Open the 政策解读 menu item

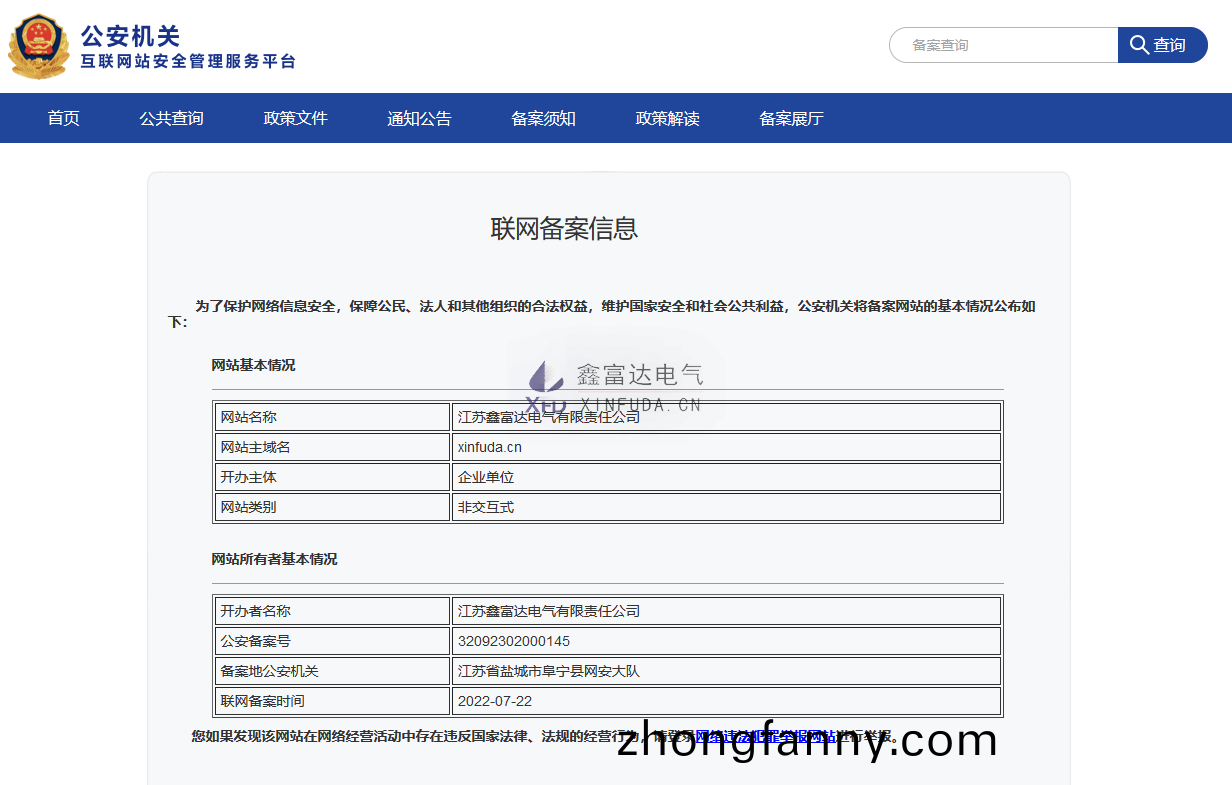[x=667, y=118]
